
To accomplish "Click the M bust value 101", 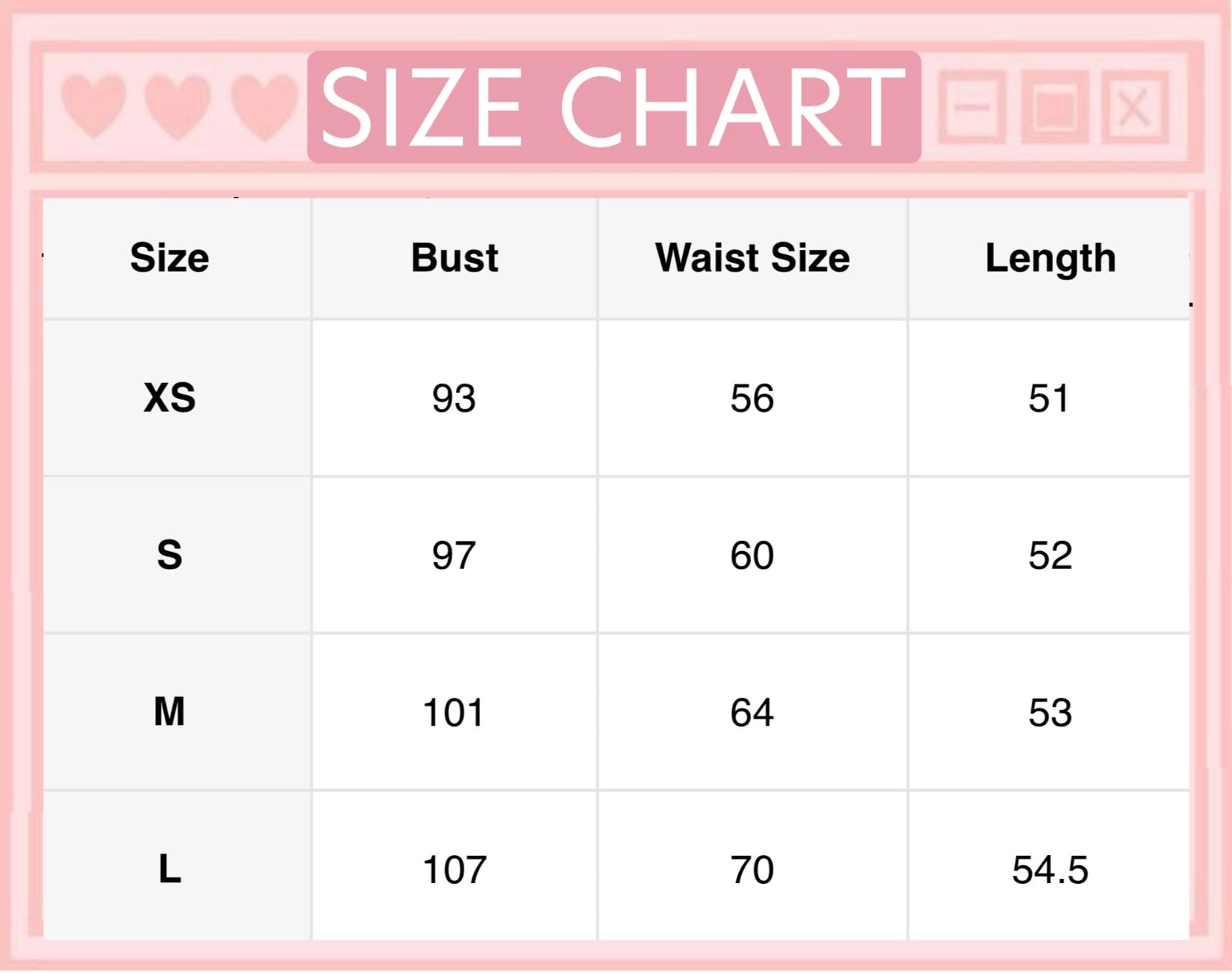I will tap(454, 713).
